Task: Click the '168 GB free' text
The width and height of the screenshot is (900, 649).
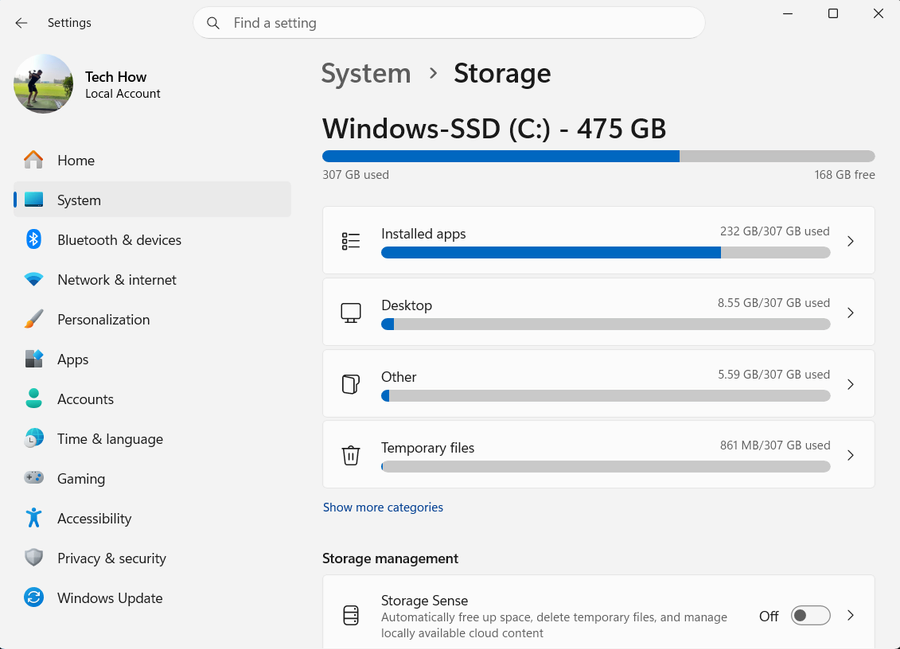Action: 844,174
